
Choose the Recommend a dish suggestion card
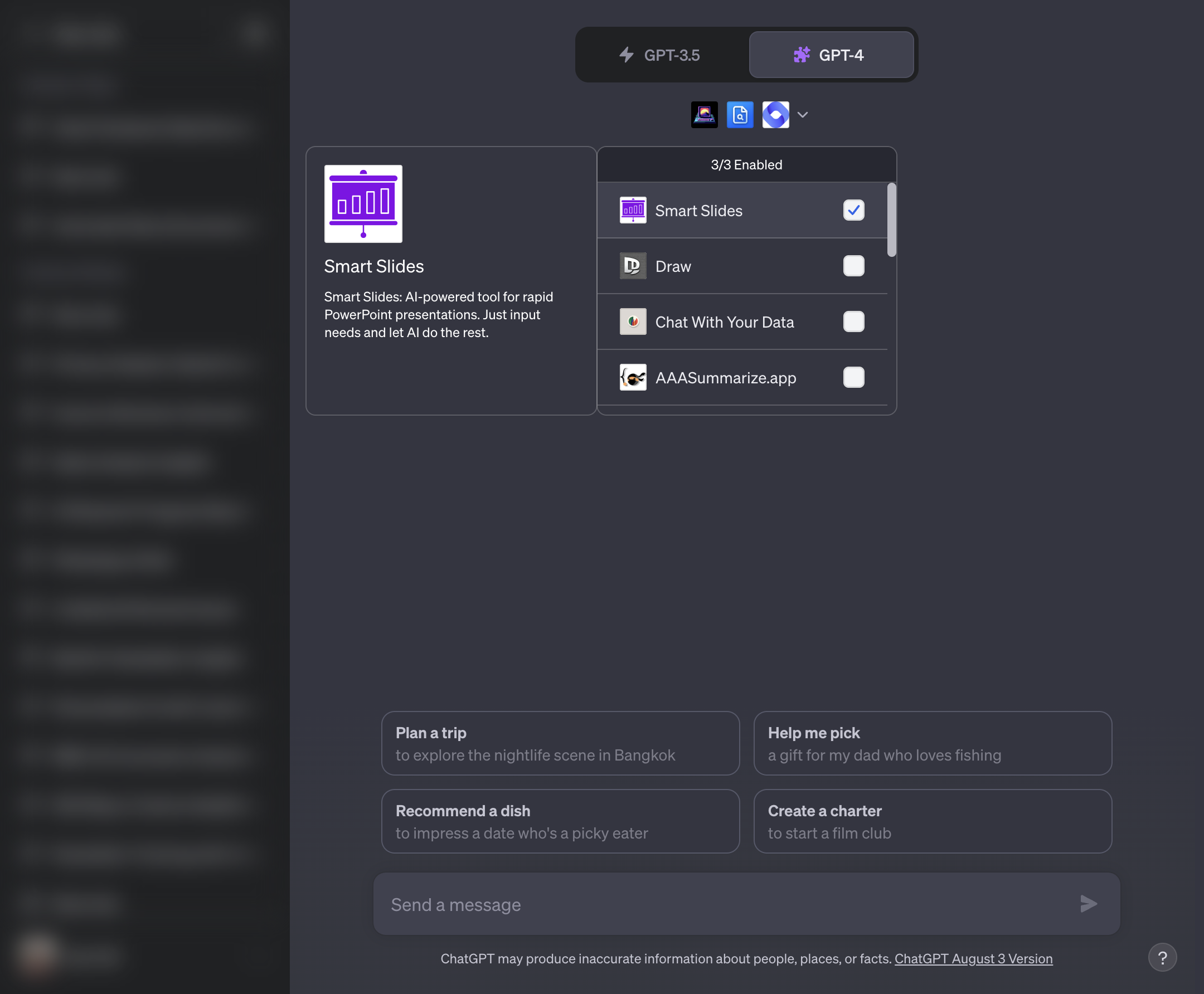(x=560, y=821)
